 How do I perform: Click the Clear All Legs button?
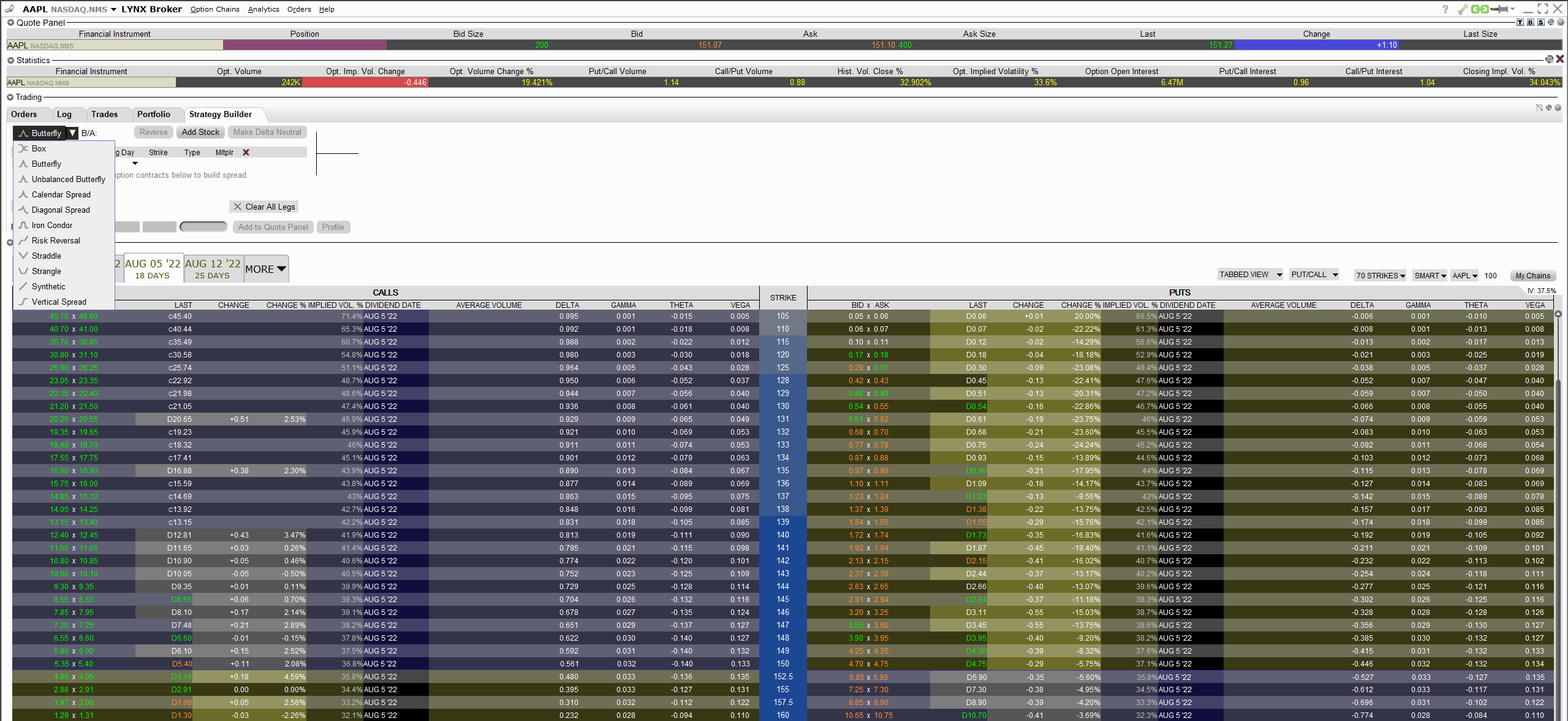(264, 206)
